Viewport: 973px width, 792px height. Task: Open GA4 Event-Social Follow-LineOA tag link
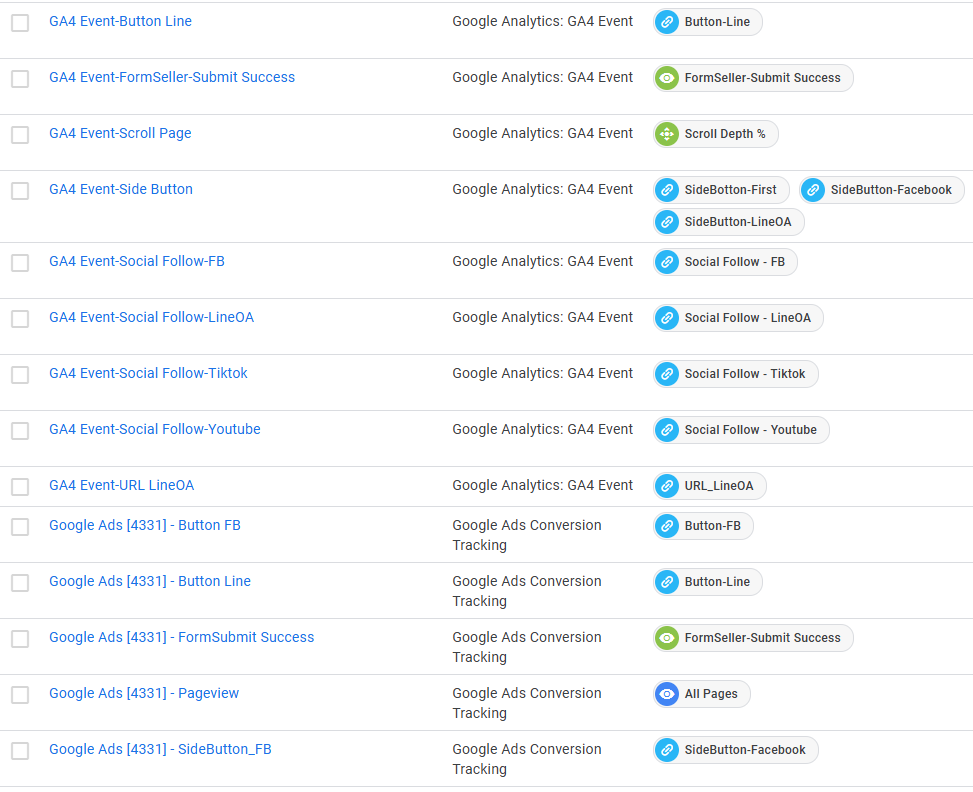[151, 317]
